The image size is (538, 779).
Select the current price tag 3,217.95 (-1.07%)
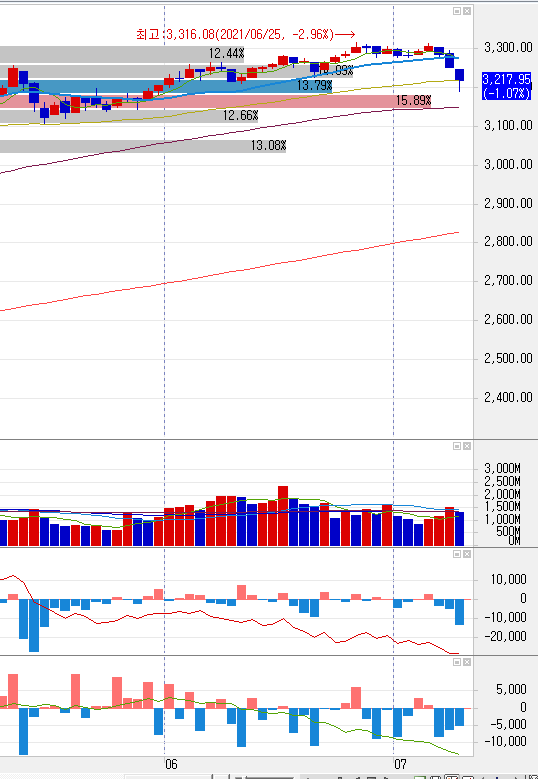coord(506,86)
